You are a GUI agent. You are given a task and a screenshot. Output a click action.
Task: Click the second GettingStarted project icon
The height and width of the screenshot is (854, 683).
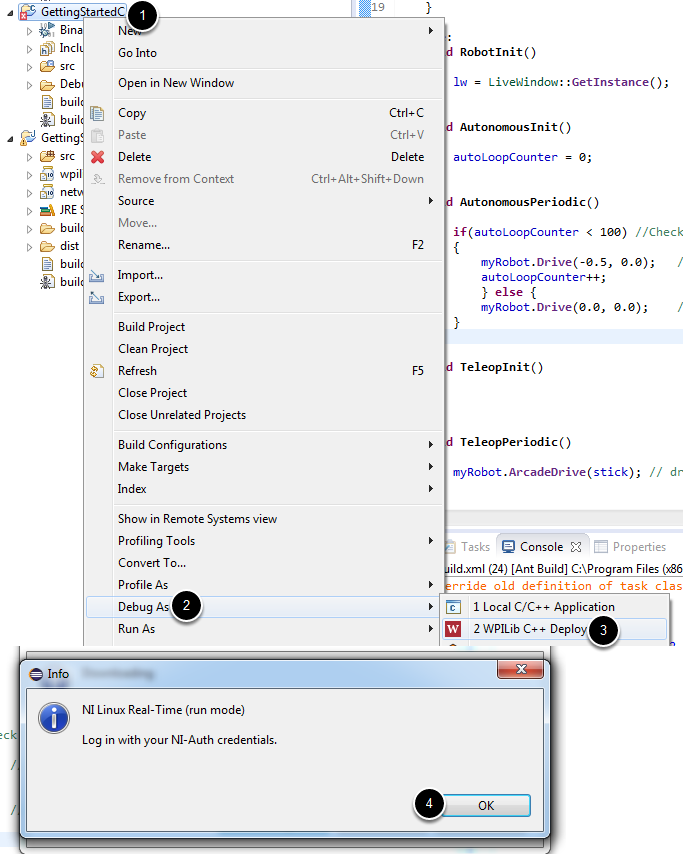[x=28, y=138]
